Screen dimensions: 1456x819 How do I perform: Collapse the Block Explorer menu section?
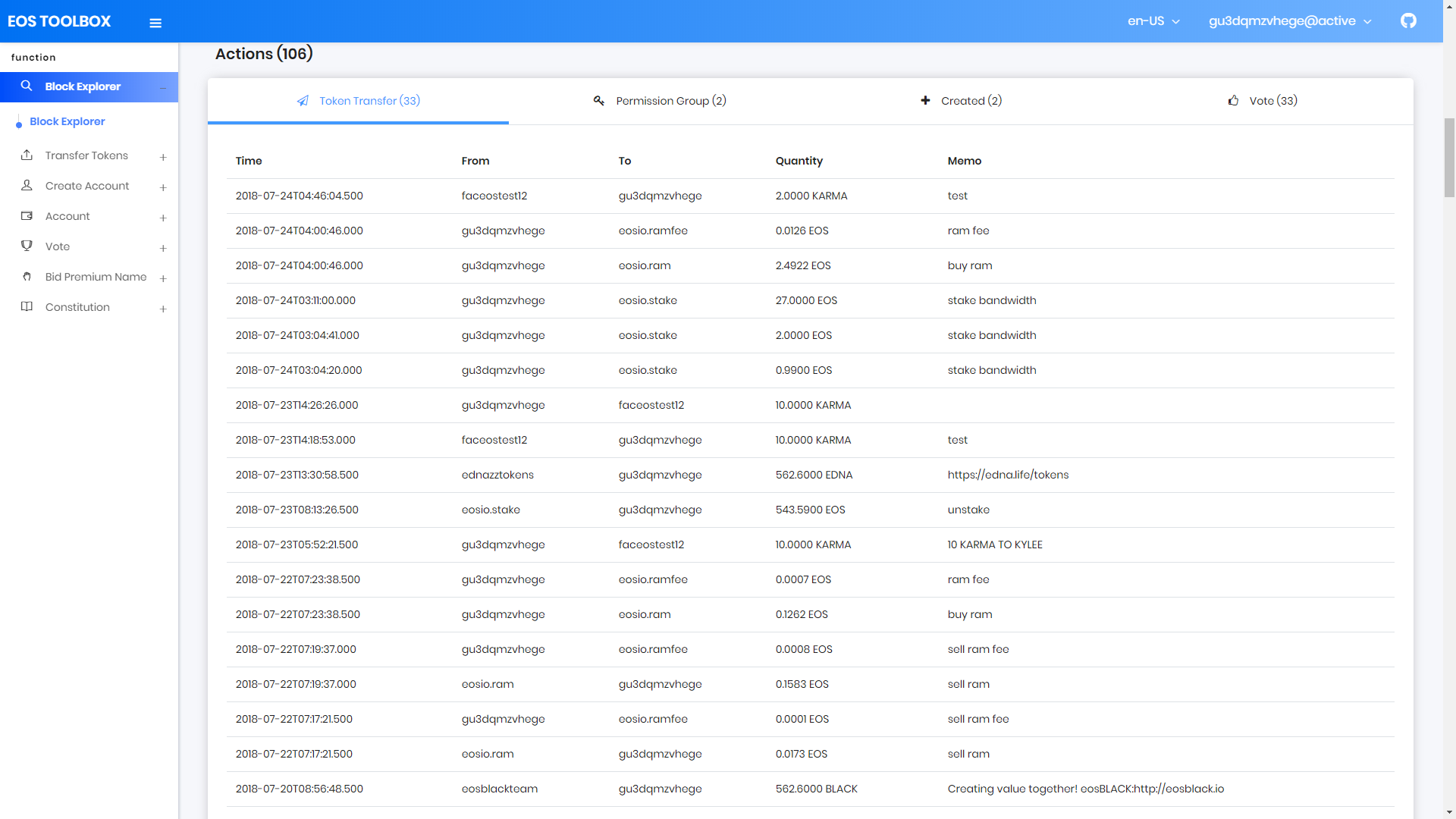[163, 88]
